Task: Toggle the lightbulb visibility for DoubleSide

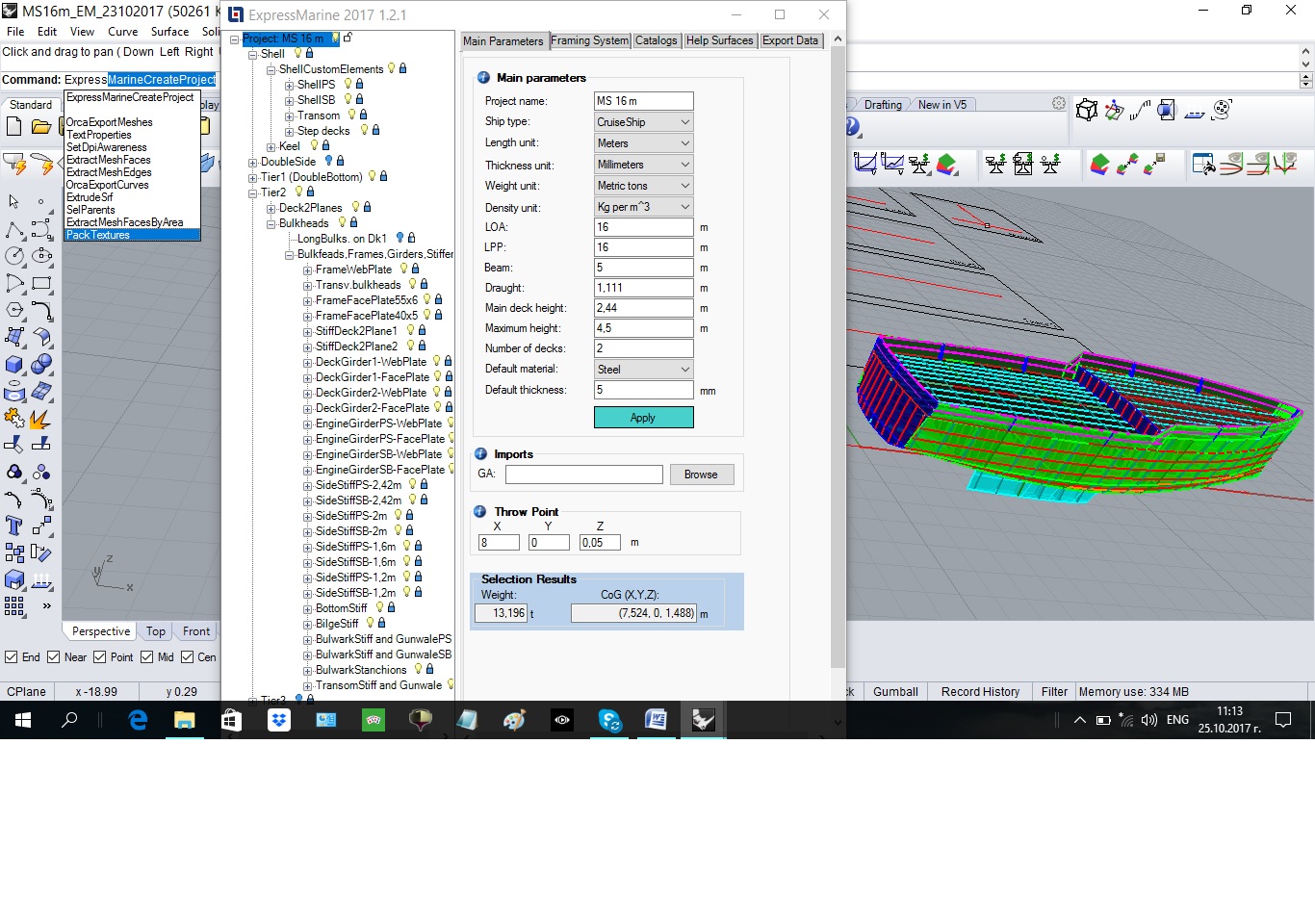Action: (328, 162)
